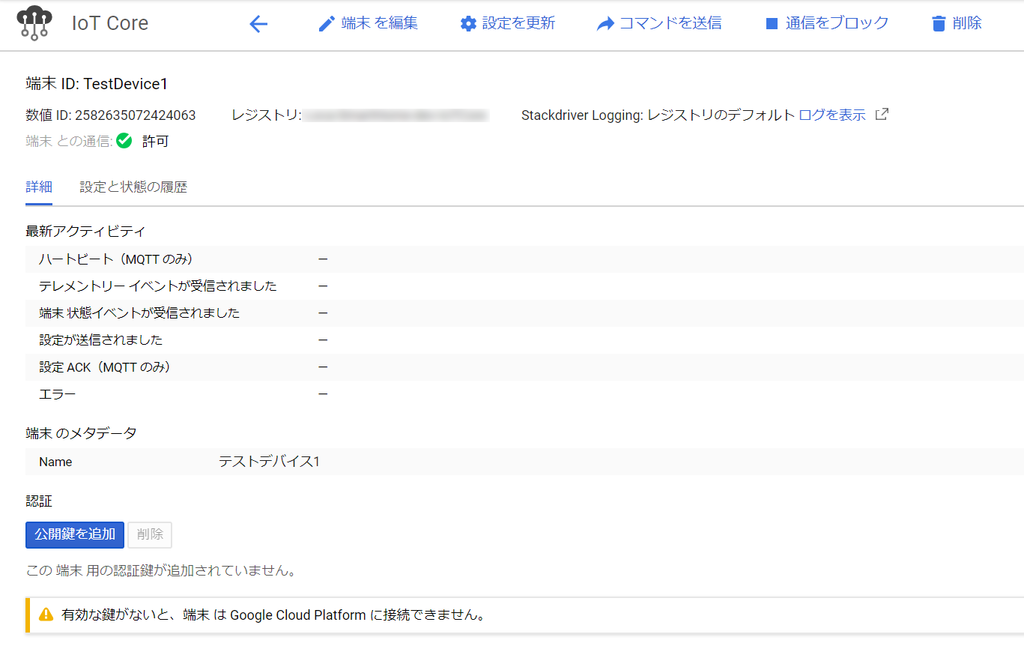Go back using the blue arrow icon

258,23
